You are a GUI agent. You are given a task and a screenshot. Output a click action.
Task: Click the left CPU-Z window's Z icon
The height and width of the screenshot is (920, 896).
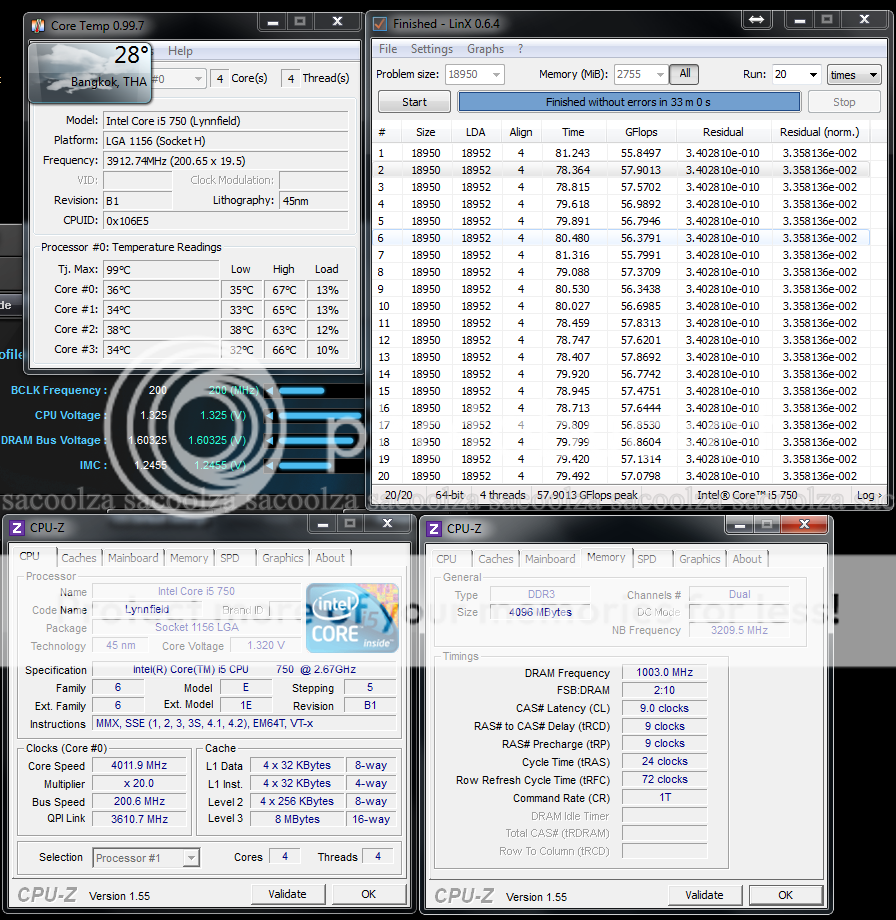pos(16,528)
